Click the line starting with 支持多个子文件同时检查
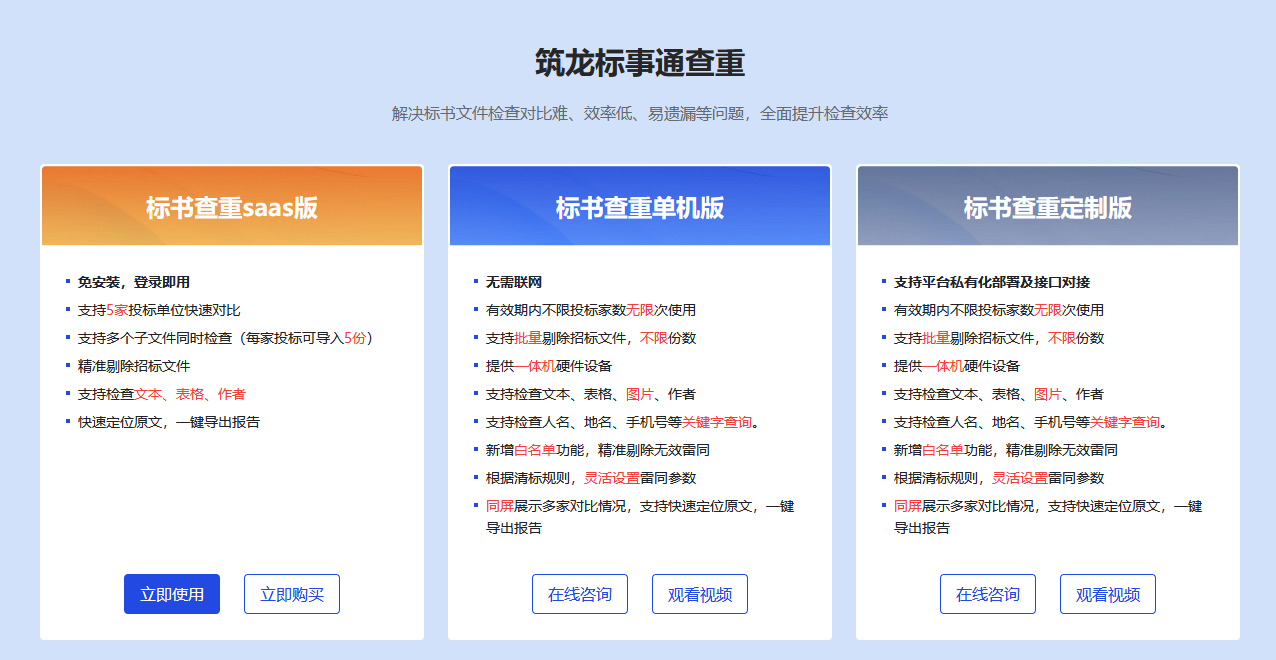Image resolution: width=1276 pixels, height=660 pixels. 226,338
